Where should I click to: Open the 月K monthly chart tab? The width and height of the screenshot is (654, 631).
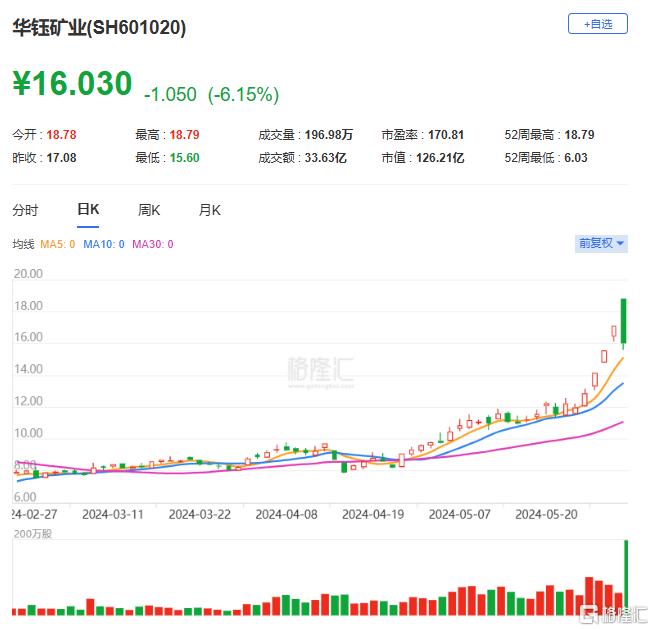(x=209, y=210)
